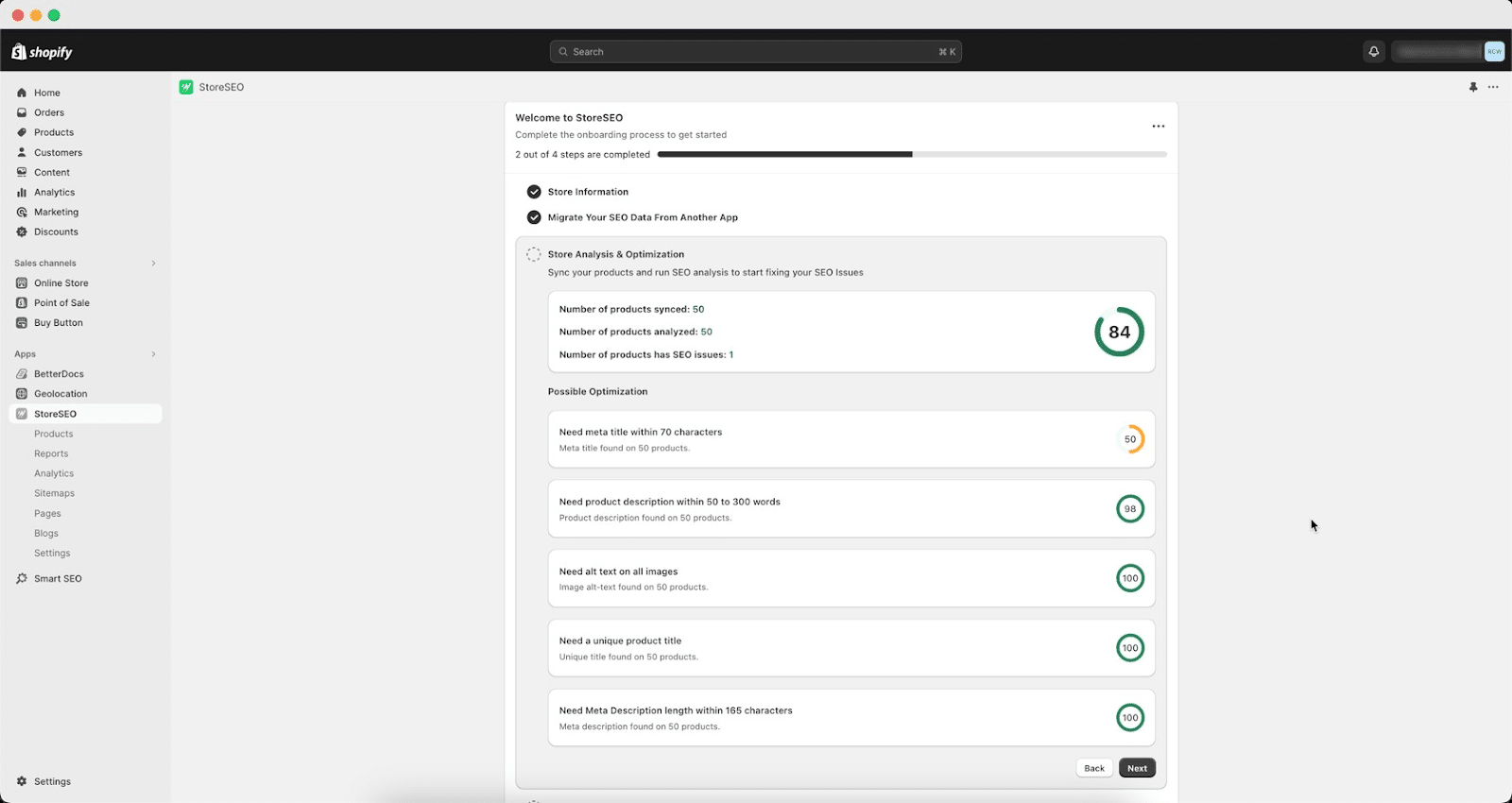Click the Products tag icon in the main sidebar
The height and width of the screenshot is (803, 1512).
[22, 132]
